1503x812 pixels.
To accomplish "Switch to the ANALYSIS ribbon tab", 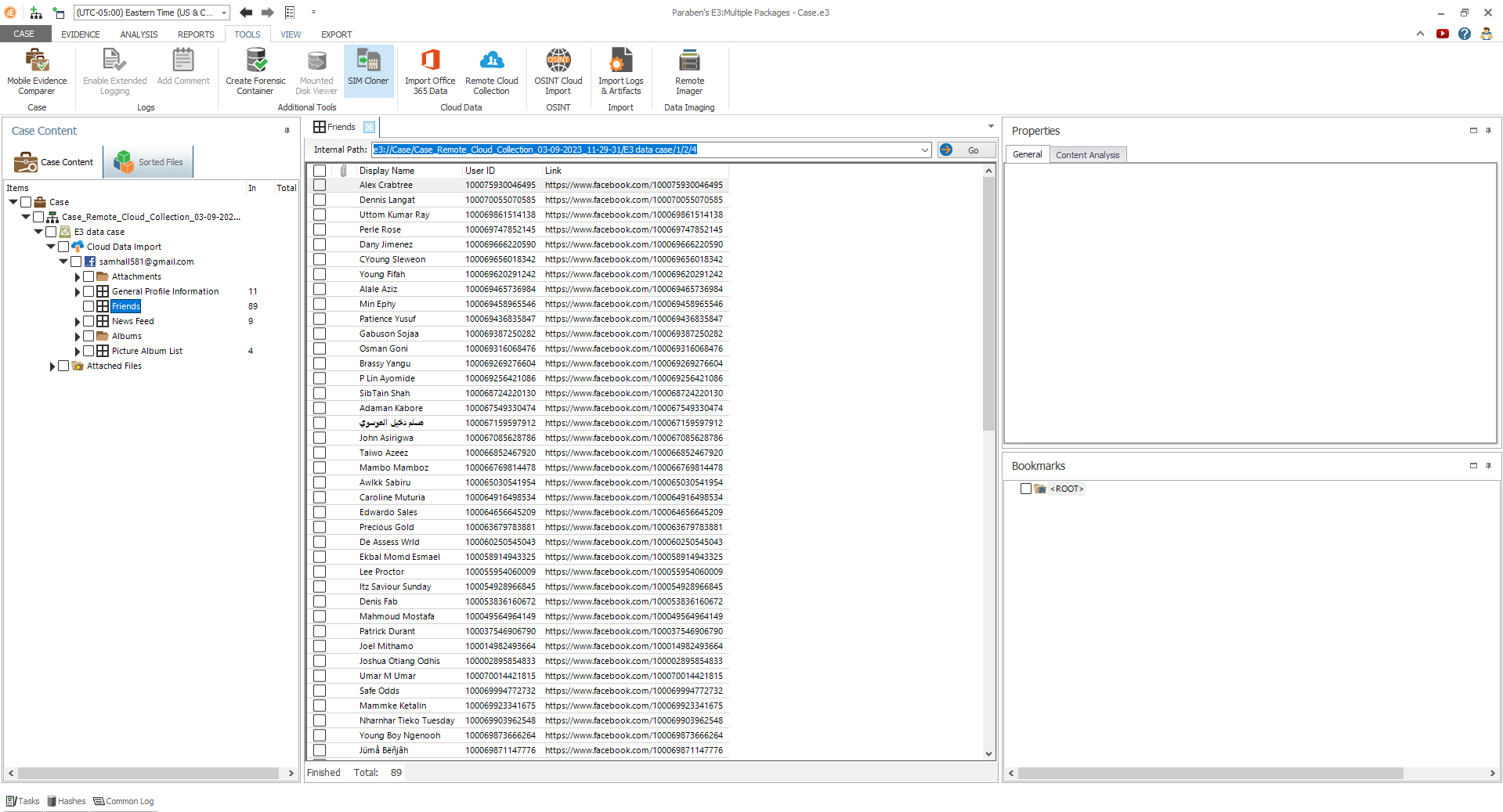I will click(x=139, y=34).
